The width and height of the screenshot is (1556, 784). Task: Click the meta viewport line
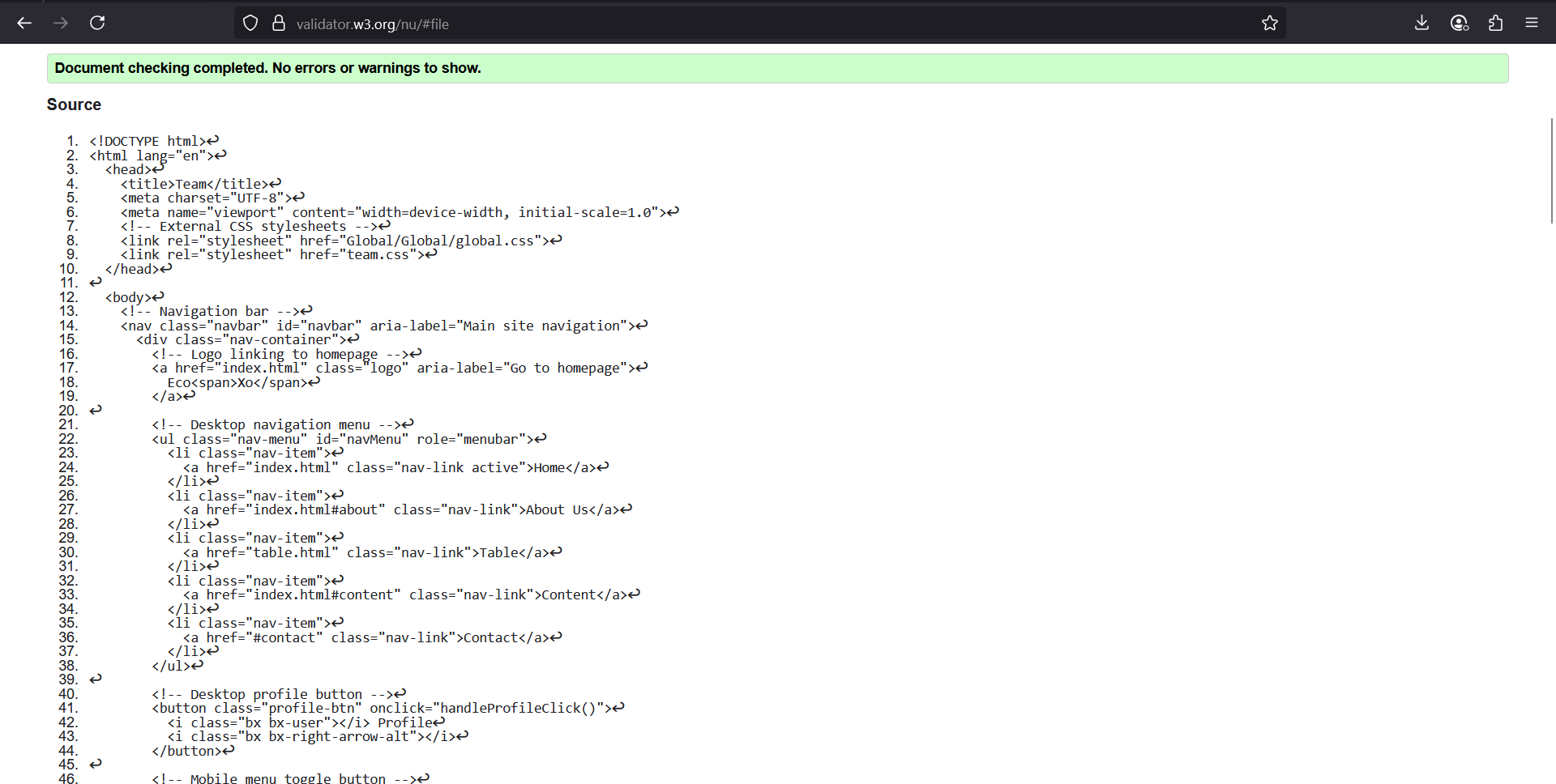tap(400, 212)
